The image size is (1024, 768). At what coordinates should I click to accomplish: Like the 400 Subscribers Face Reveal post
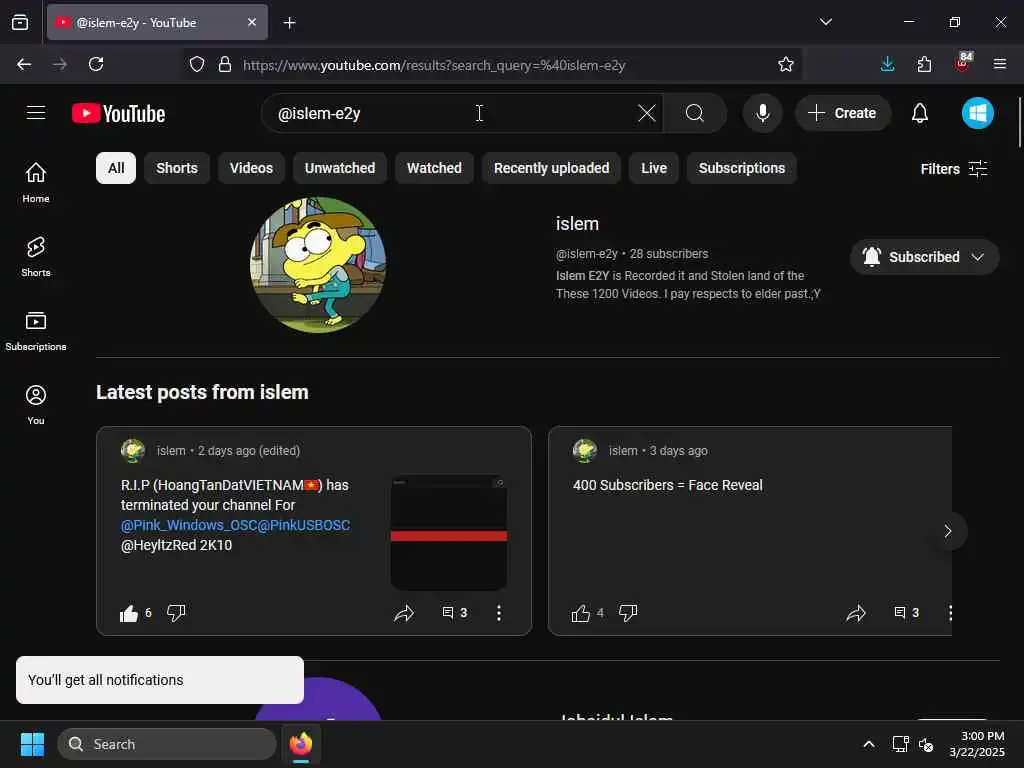[581, 613]
